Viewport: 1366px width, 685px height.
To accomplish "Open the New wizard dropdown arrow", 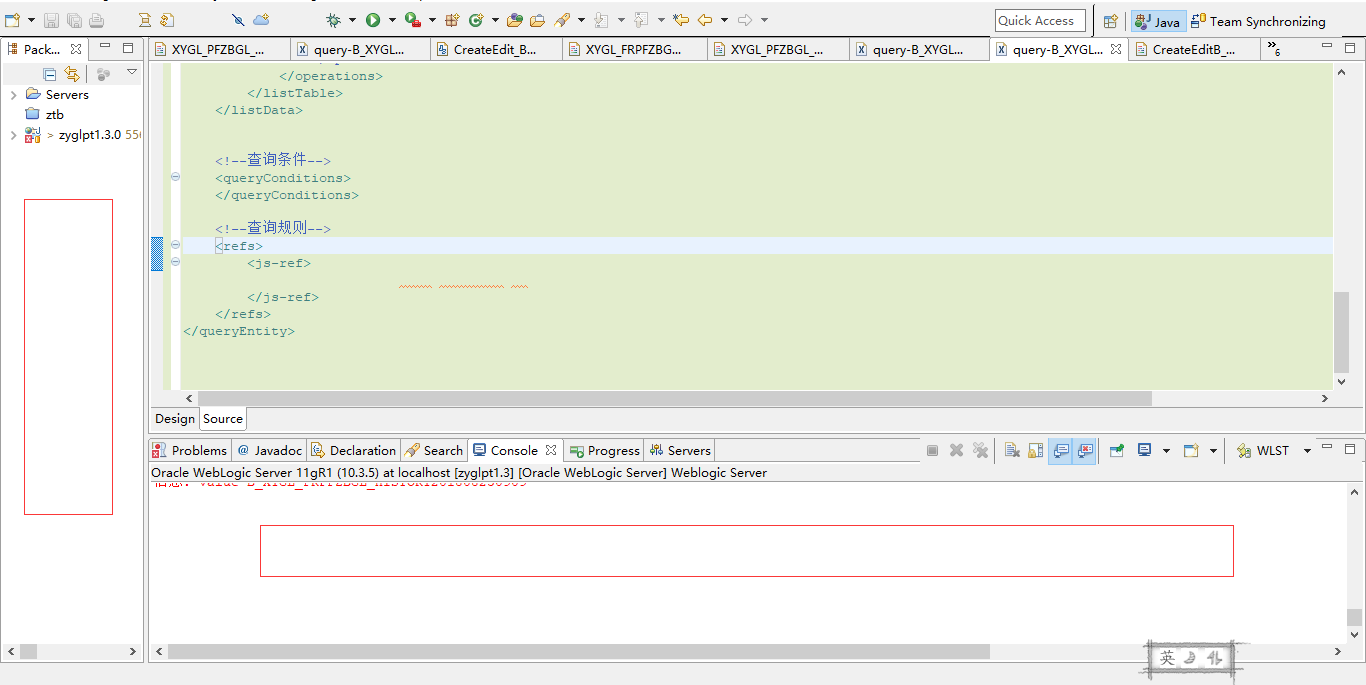I will [x=31, y=20].
